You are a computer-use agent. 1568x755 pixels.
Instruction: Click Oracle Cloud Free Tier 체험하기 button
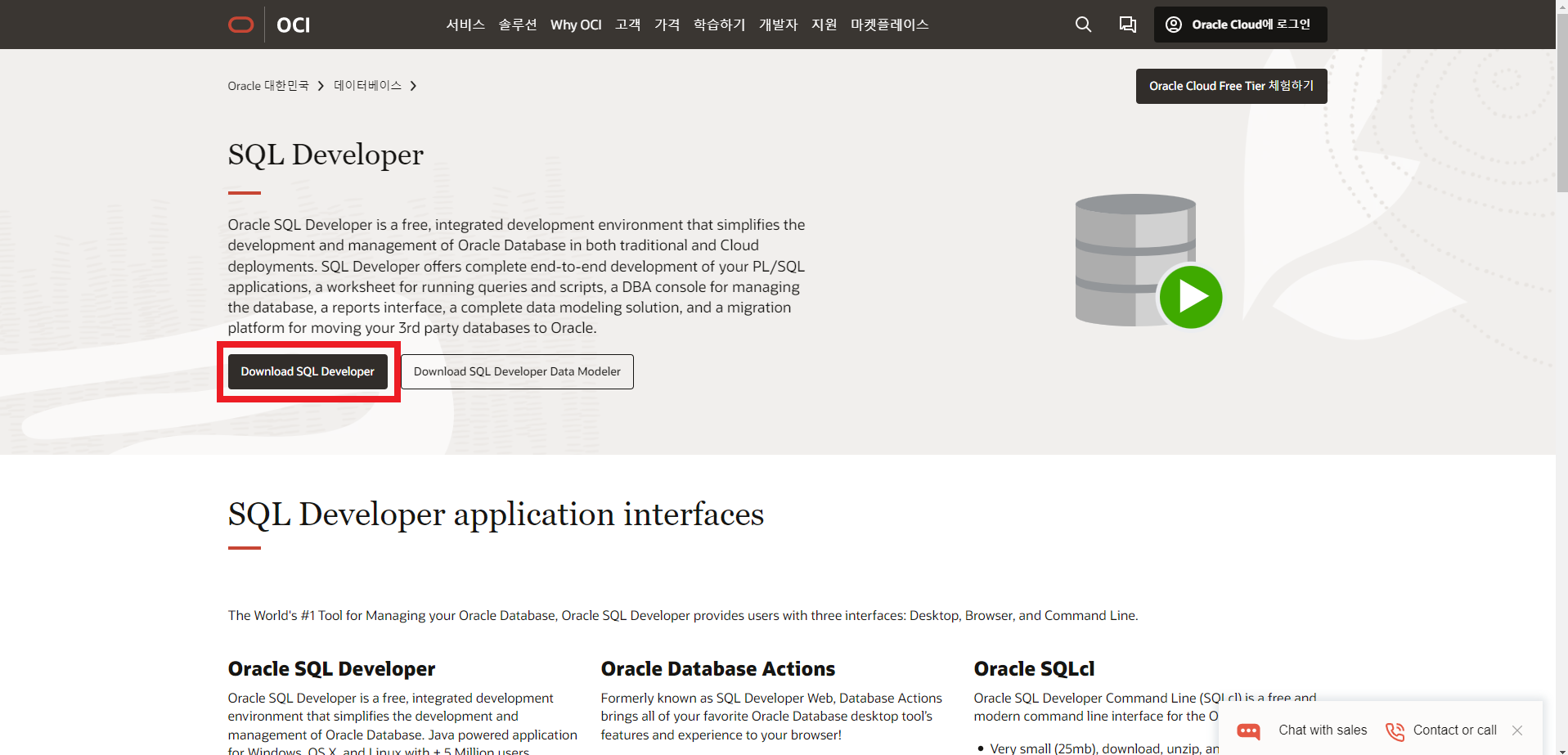click(1231, 86)
